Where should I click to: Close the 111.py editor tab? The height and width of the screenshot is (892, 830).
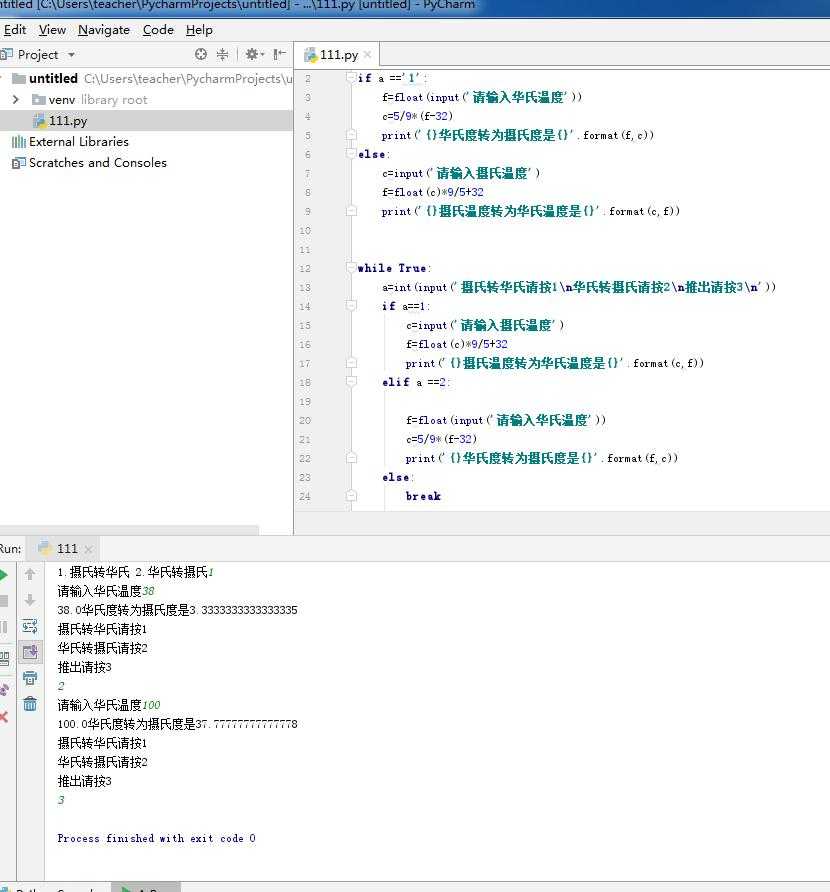pyautogui.click(x=367, y=55)
